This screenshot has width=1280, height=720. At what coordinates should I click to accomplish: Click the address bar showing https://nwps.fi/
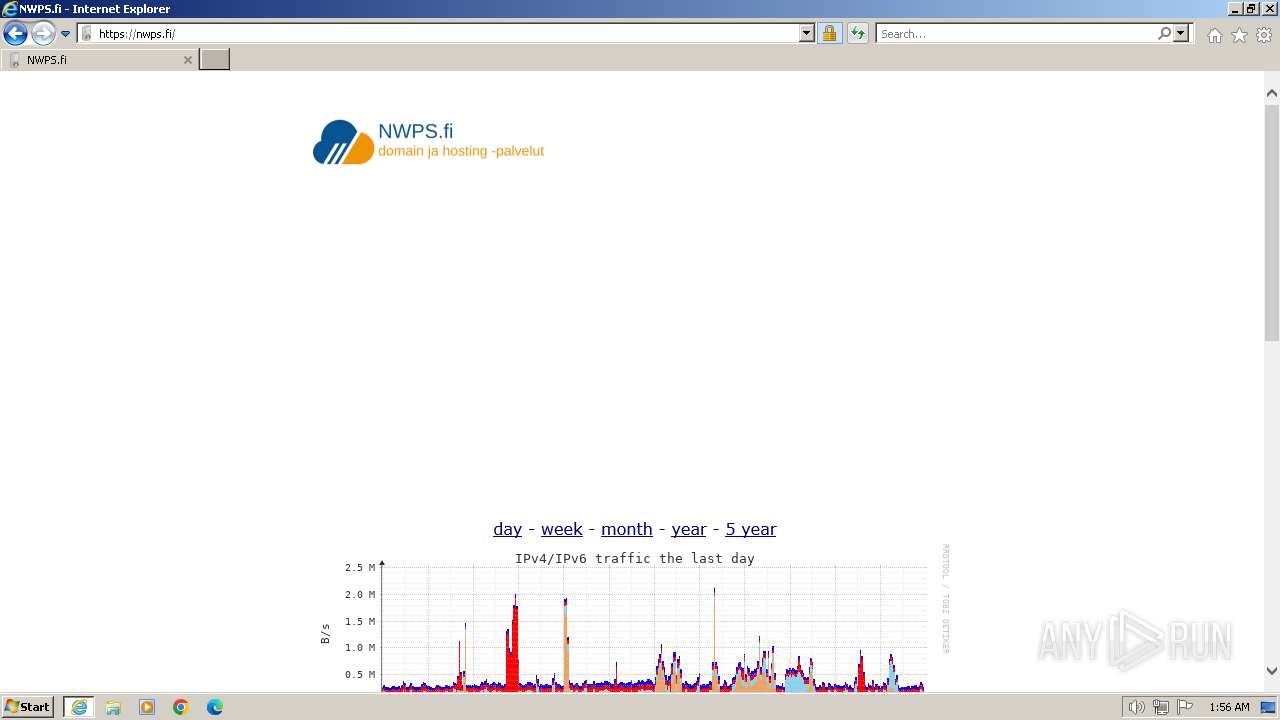(438, 33)
